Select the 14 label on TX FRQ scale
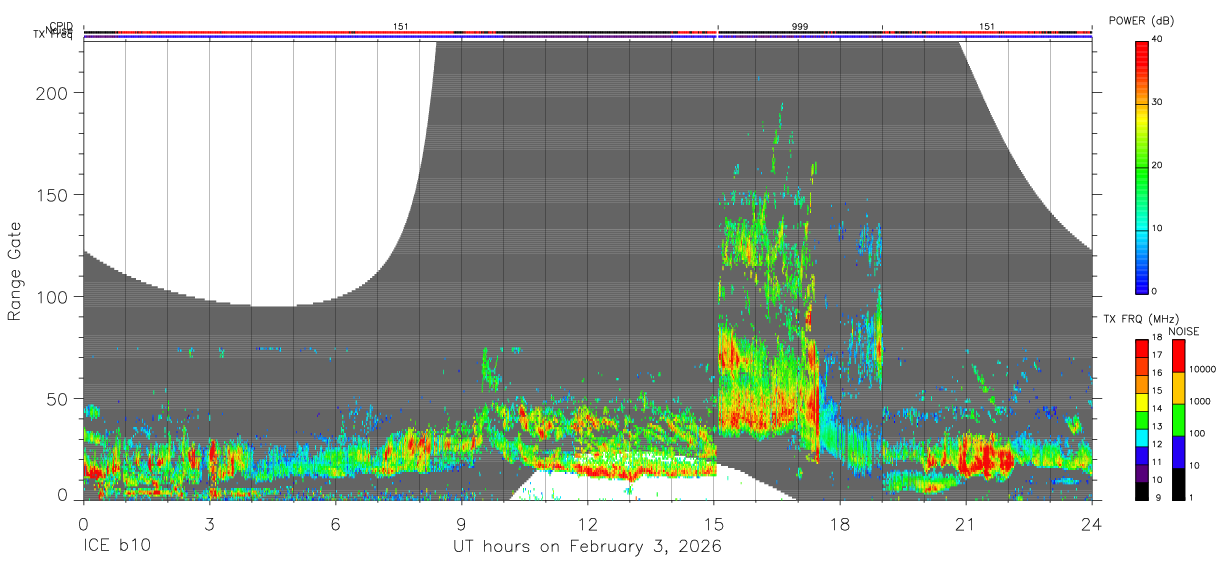1228x567 pixels. pyautogui.click(x=1156, y=408)
